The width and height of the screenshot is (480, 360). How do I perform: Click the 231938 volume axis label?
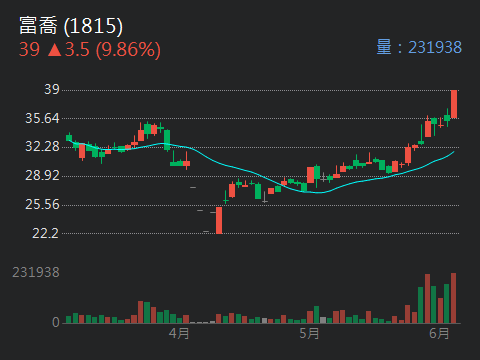(x=36, y=272)
